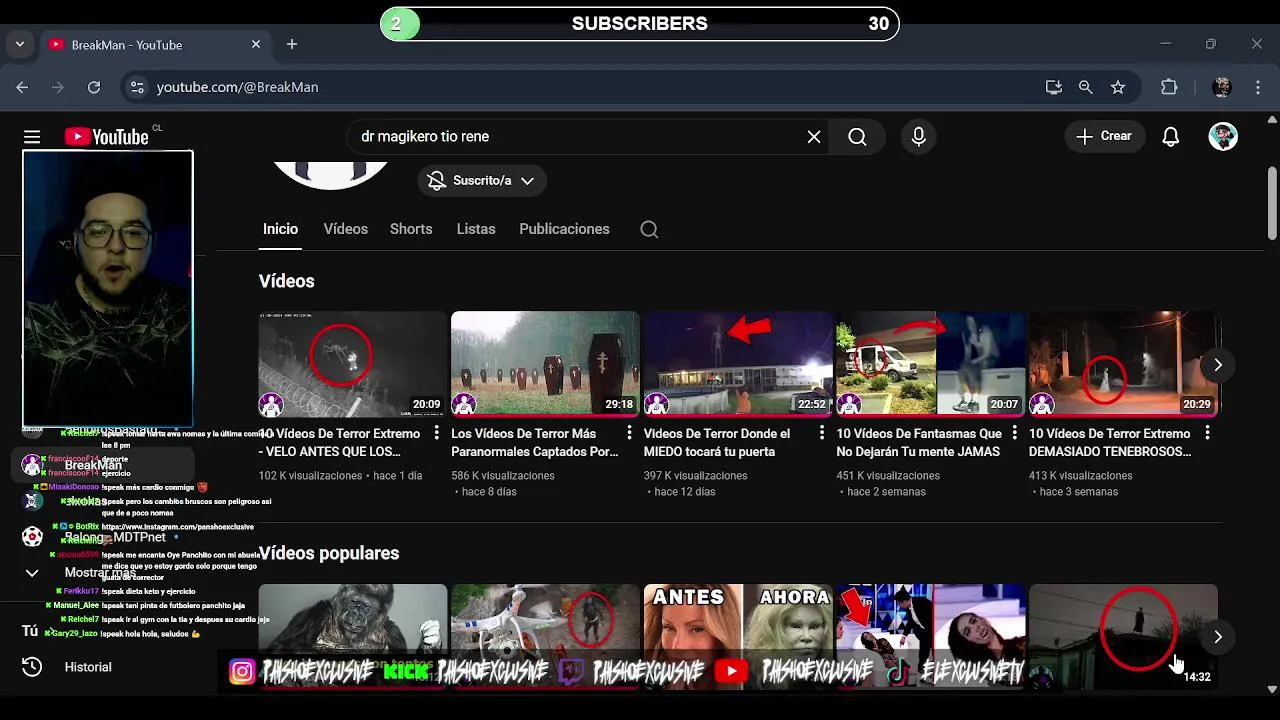This screenshot has width=1280, height=720.
Task: Play the 29:18 coffins video thumbnail
Action: point(545,364)
